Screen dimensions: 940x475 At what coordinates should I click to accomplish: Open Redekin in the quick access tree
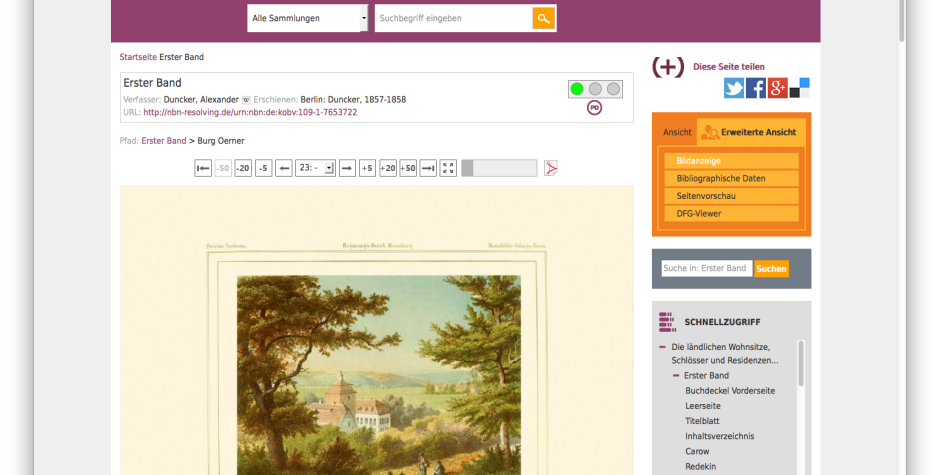[700, 466]
